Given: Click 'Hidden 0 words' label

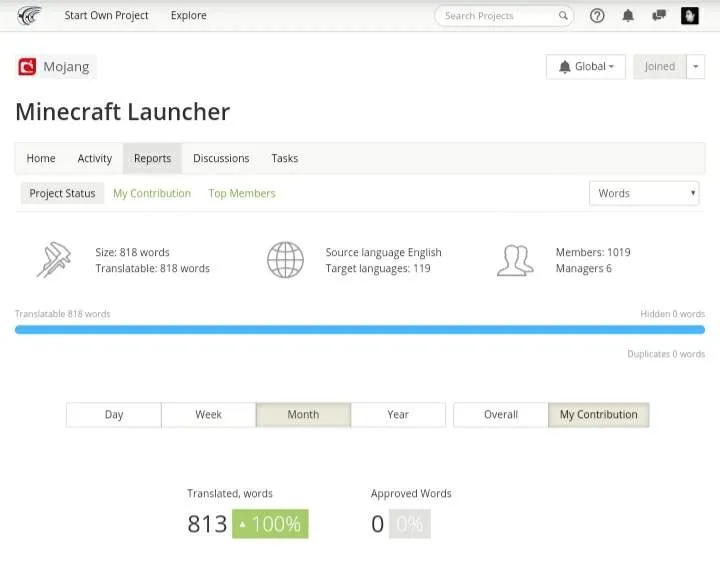Looking at the screenshot, I should tap(673, 314).
